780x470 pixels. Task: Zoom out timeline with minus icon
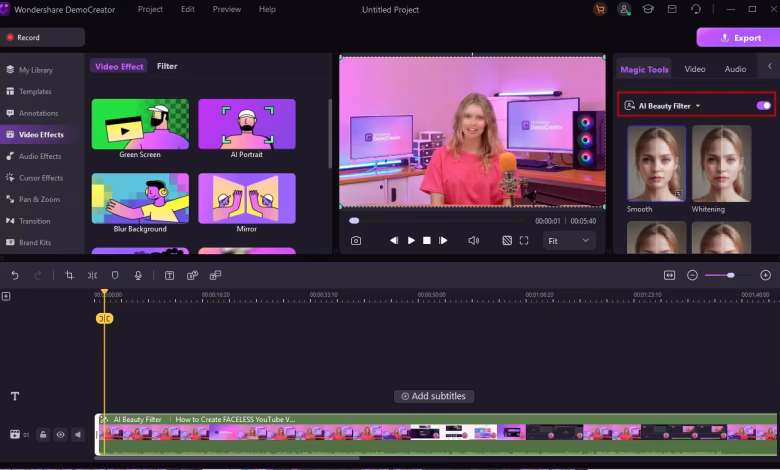click(692, 275)
